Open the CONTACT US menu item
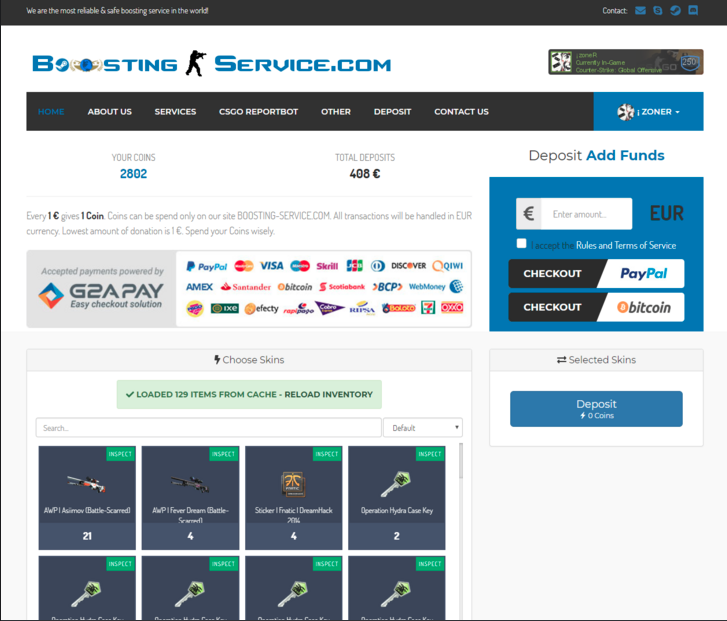The image size is (727, 621). (x=461, y=111)
